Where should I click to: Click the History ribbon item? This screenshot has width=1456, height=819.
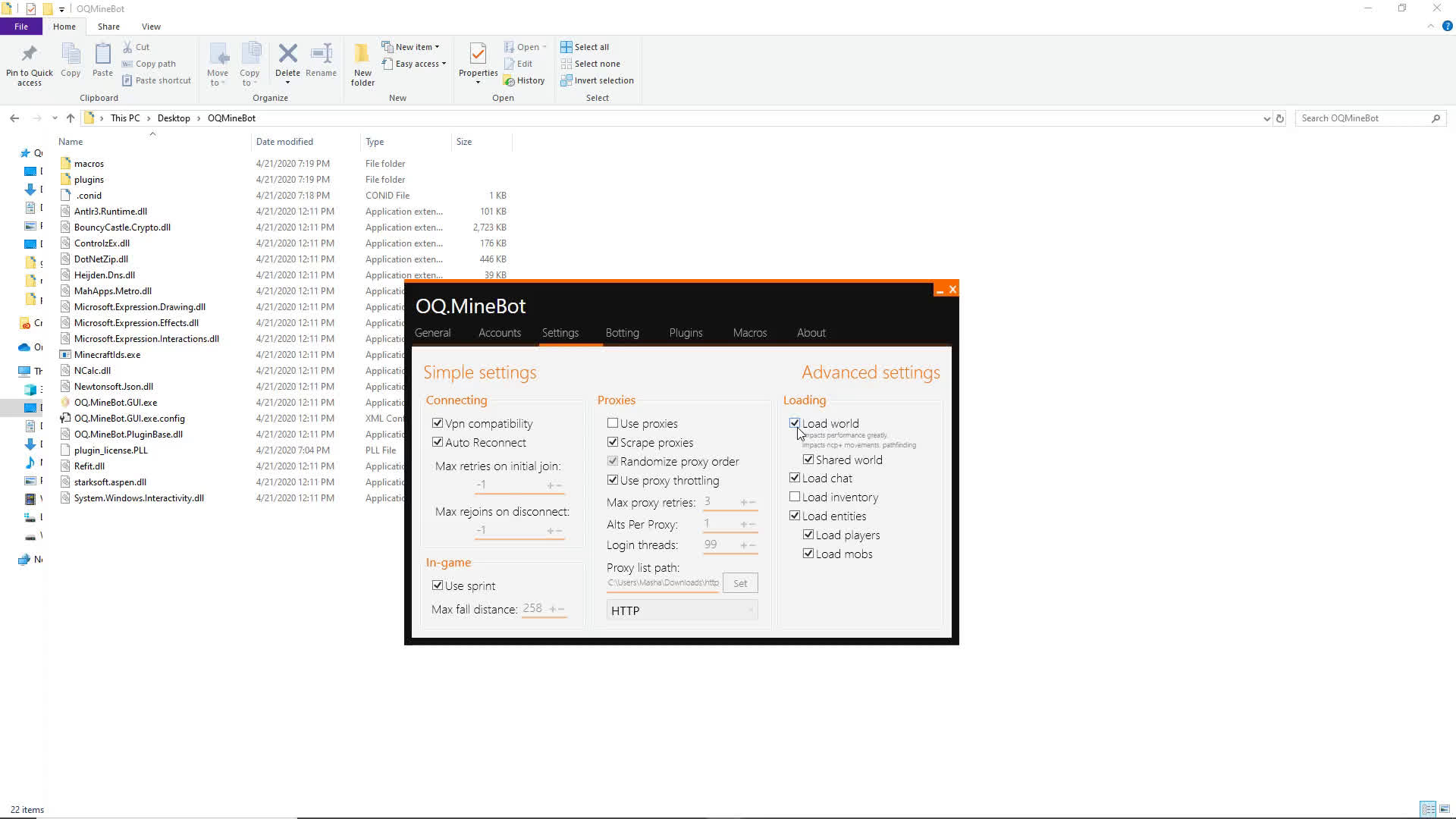point(524,80)
